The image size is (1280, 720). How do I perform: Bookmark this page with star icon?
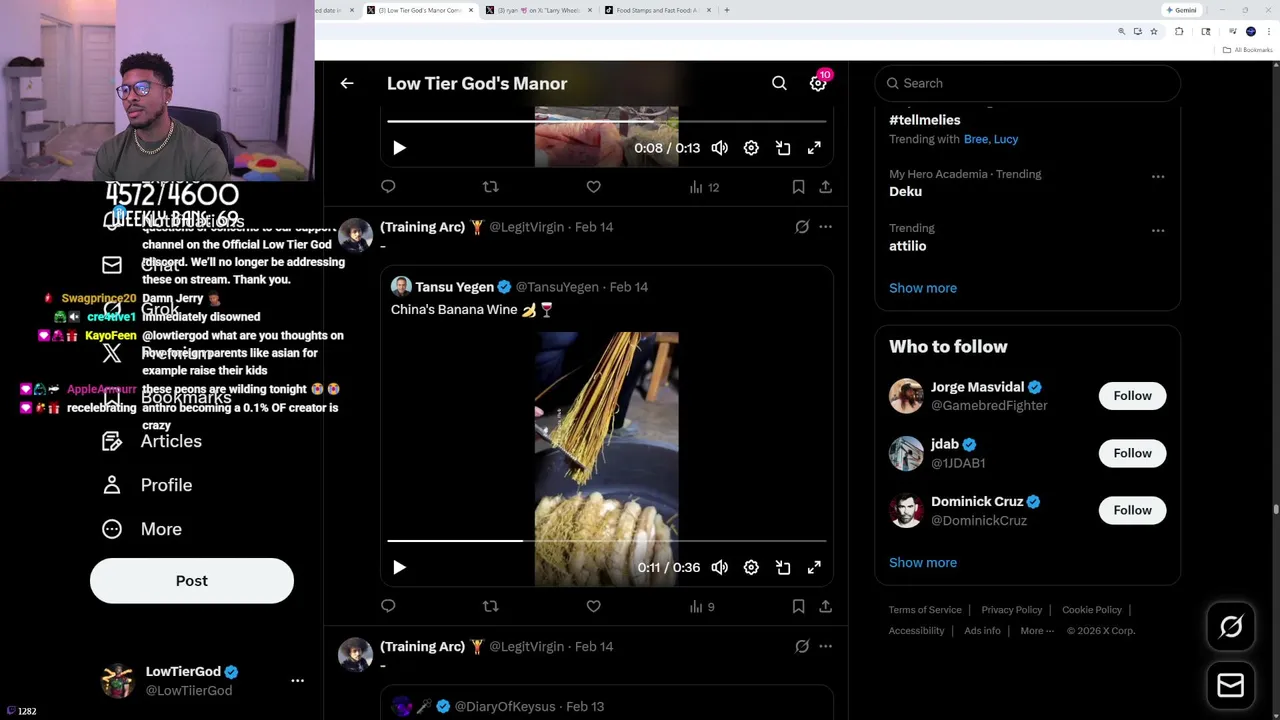[1154, 32]
